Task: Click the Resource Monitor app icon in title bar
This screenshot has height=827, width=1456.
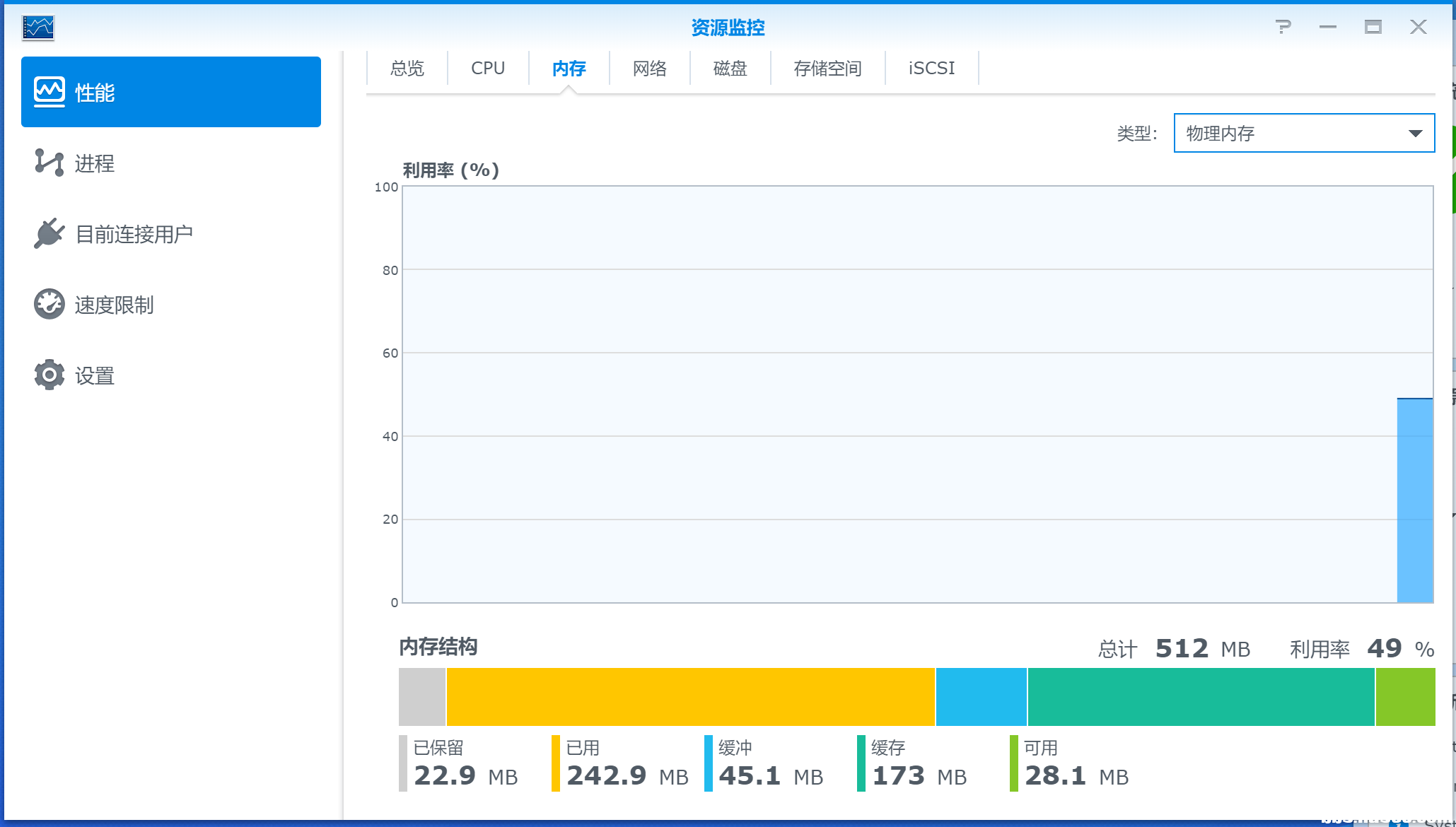Action: tap(38, 28)
